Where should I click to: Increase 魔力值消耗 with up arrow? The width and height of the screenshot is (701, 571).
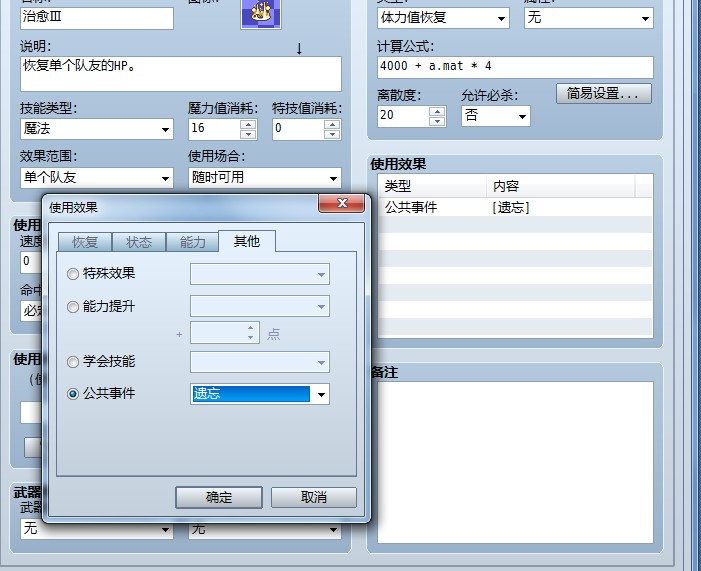248,124
